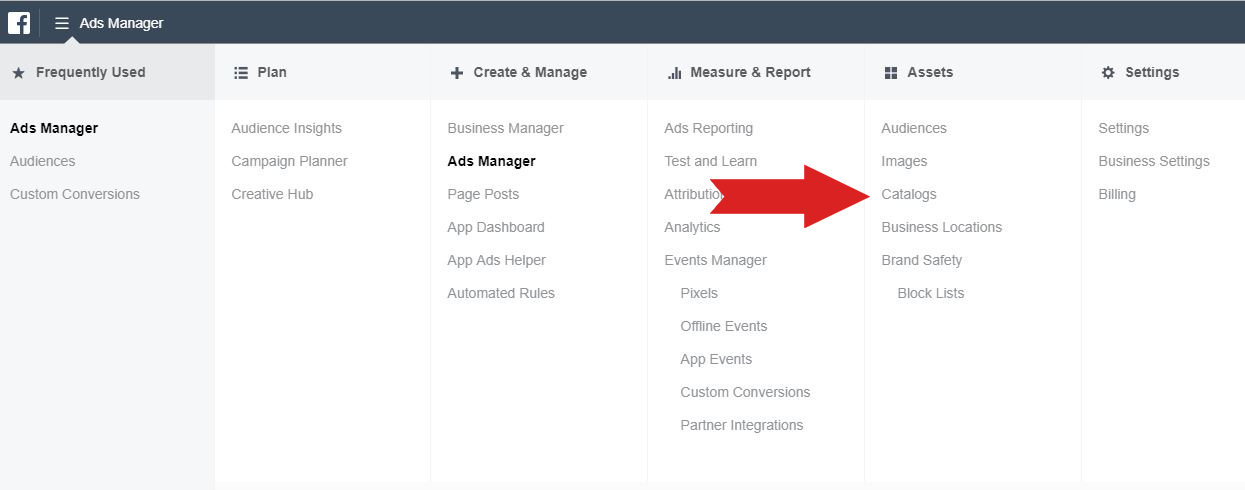Viewport: 1245px width, 490px height.
Task: Open Ads Manager under Create & Manage
Action: click(x=492, y=161)
